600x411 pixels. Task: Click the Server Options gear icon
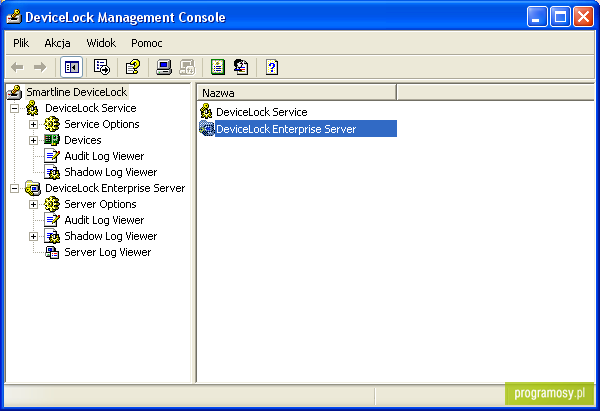(52, 204)
